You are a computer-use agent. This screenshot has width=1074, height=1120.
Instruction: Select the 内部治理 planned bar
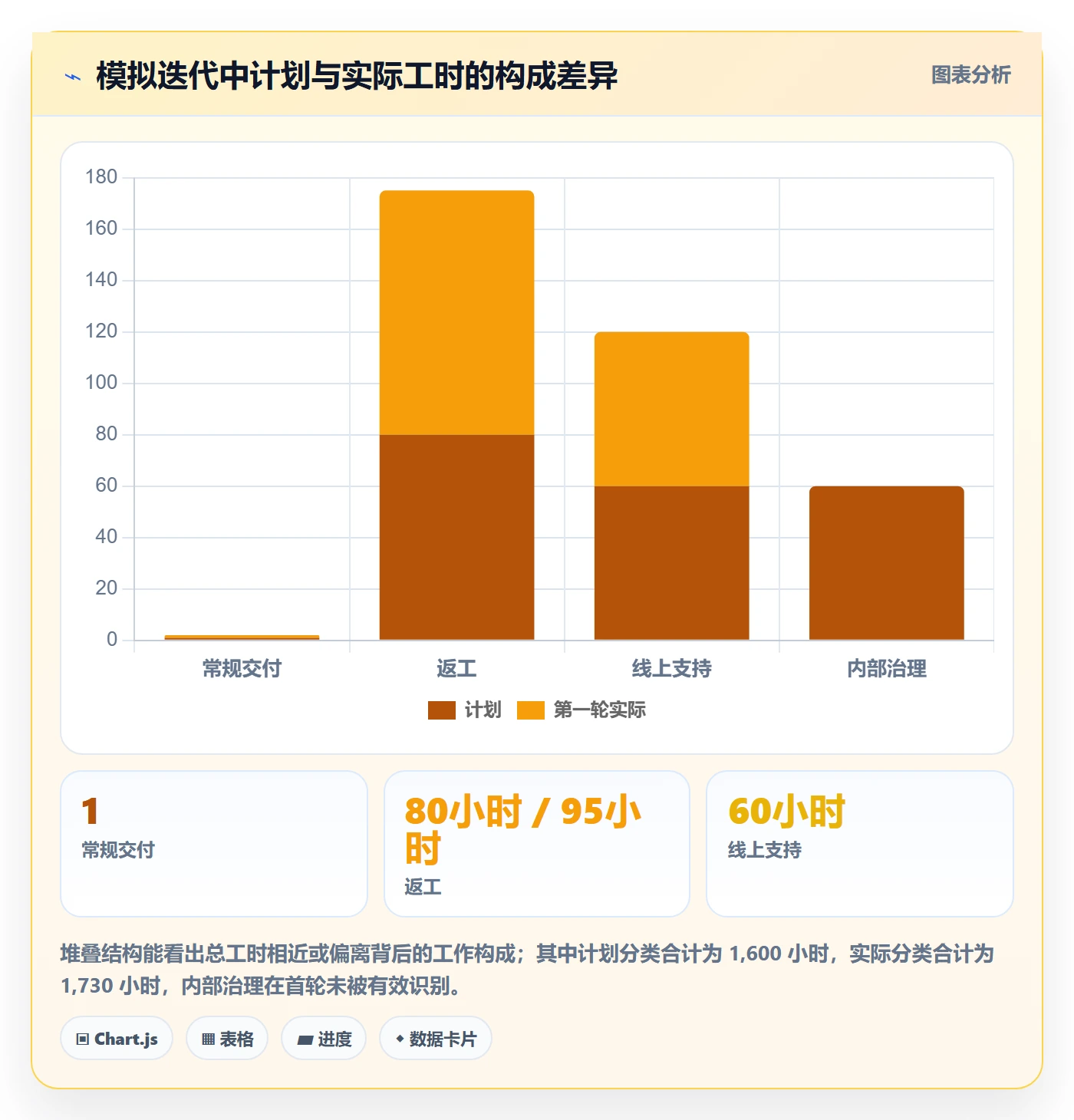point(887,563)
